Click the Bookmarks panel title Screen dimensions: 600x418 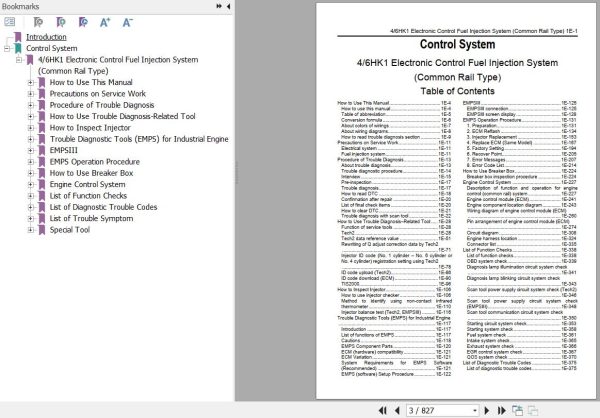coord(20,6)
